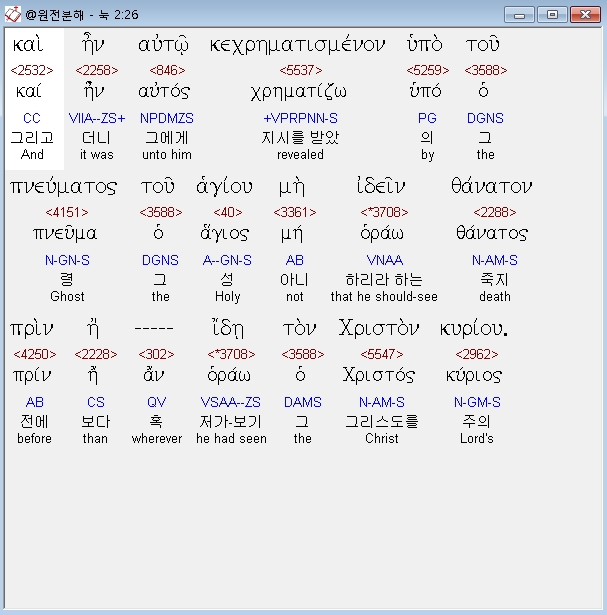Select the Greek word θάνατον
This screenshot has width=607, height=615.
click(x=491, y=186)
